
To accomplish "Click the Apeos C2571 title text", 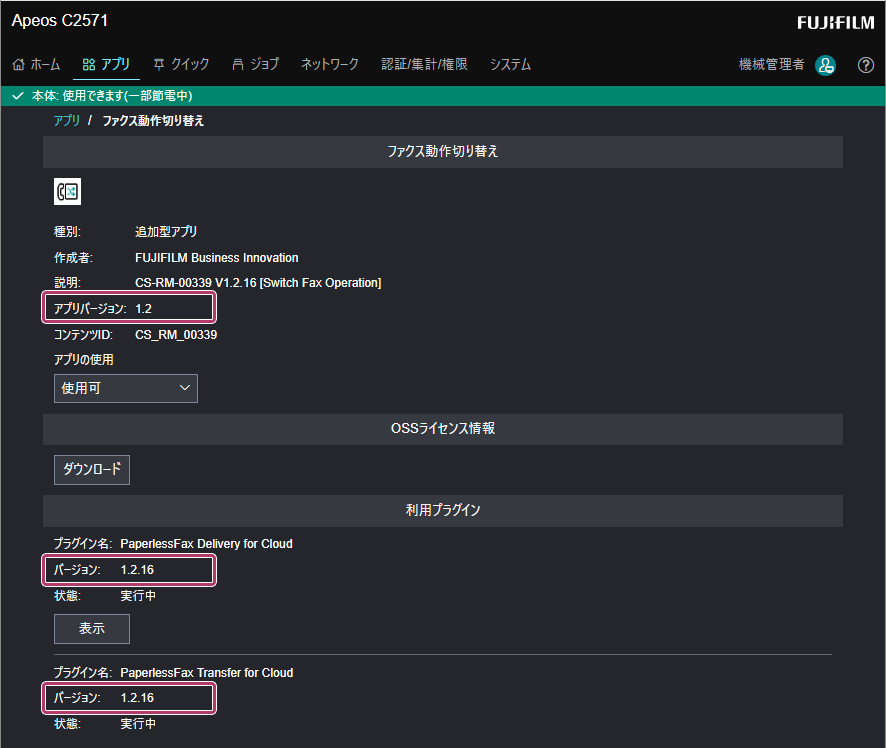I will tap(60, 20).
